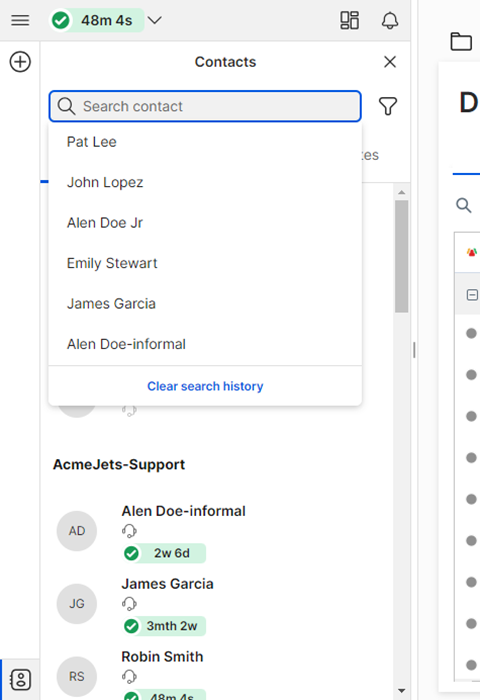Focus the Search contact field
Viewport: 480px width, 700px height.
click(x=205, y=106)
